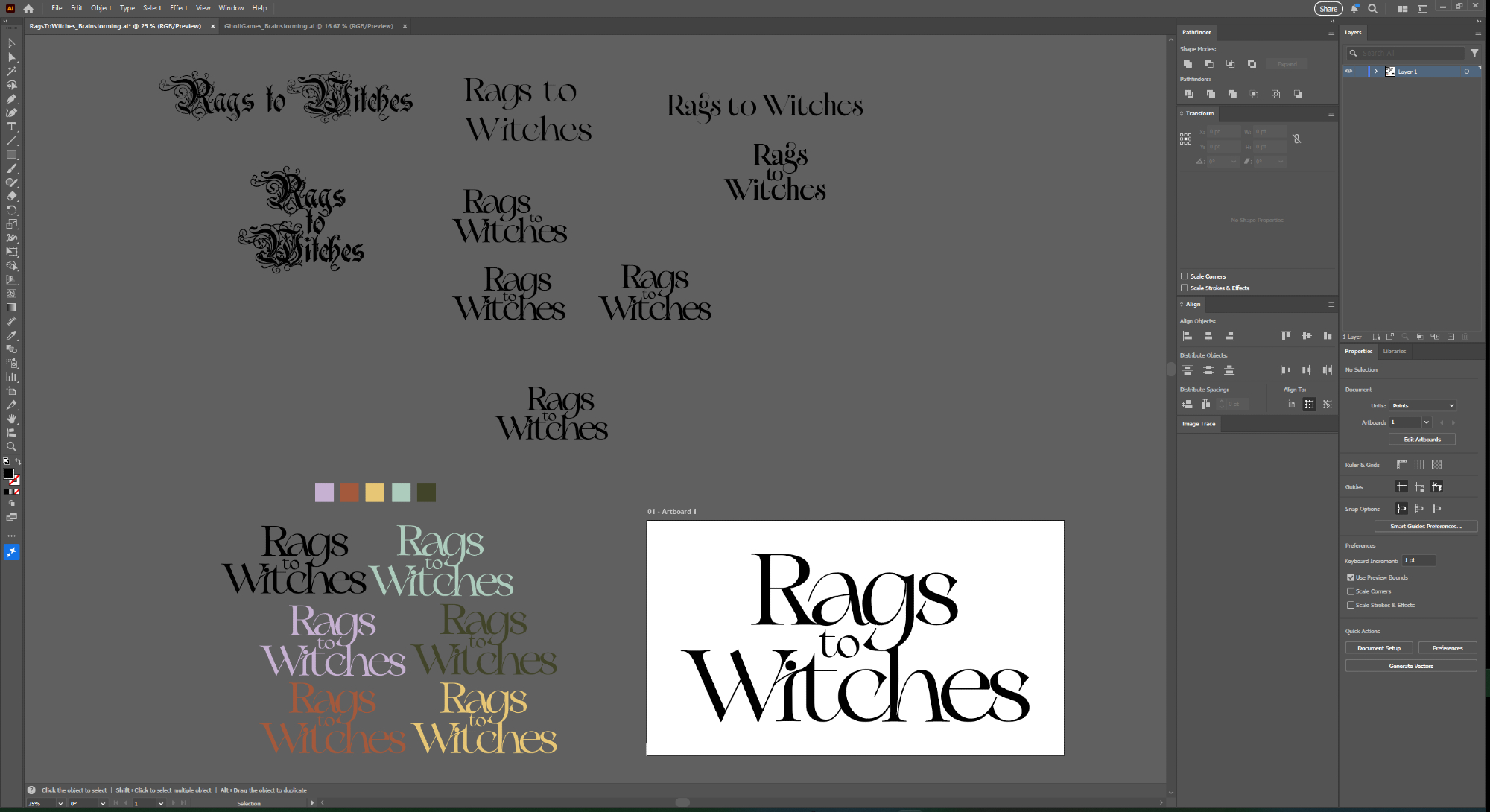Open the Effect menu
Viewport: 1490px width, 812px height.
178,8
